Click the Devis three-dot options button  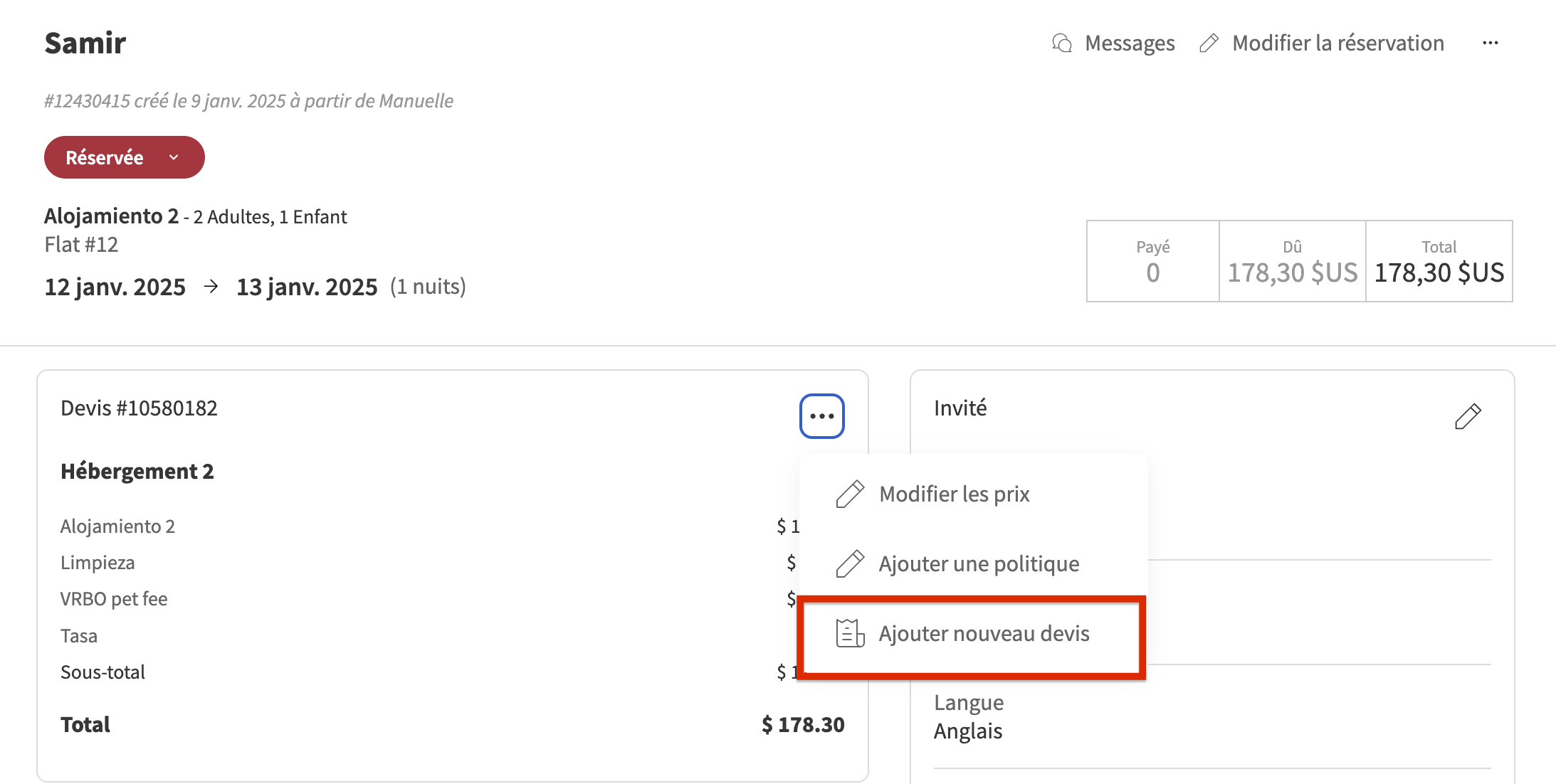pos(821,416)
